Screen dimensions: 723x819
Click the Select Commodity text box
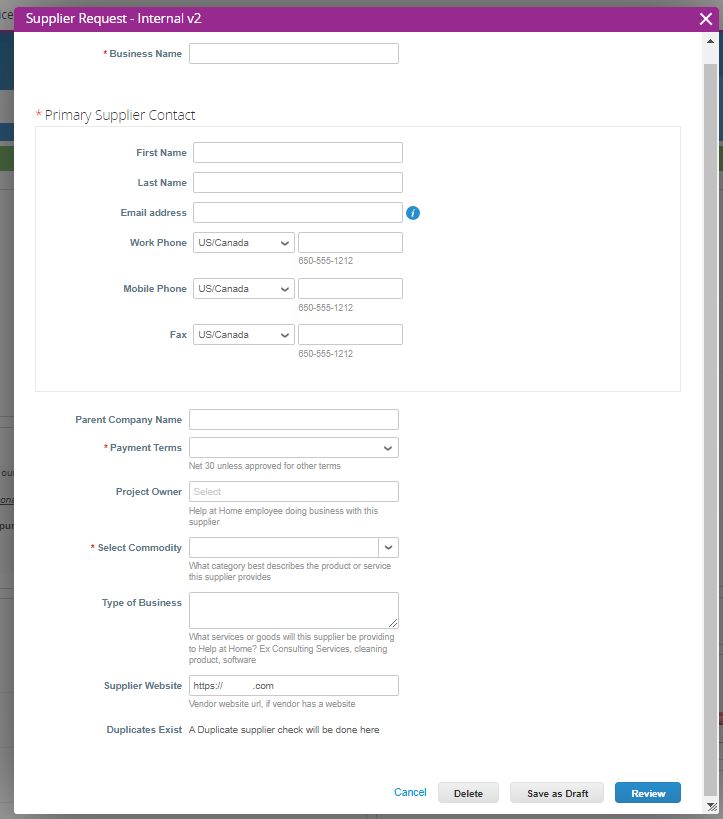coord(284,547)
